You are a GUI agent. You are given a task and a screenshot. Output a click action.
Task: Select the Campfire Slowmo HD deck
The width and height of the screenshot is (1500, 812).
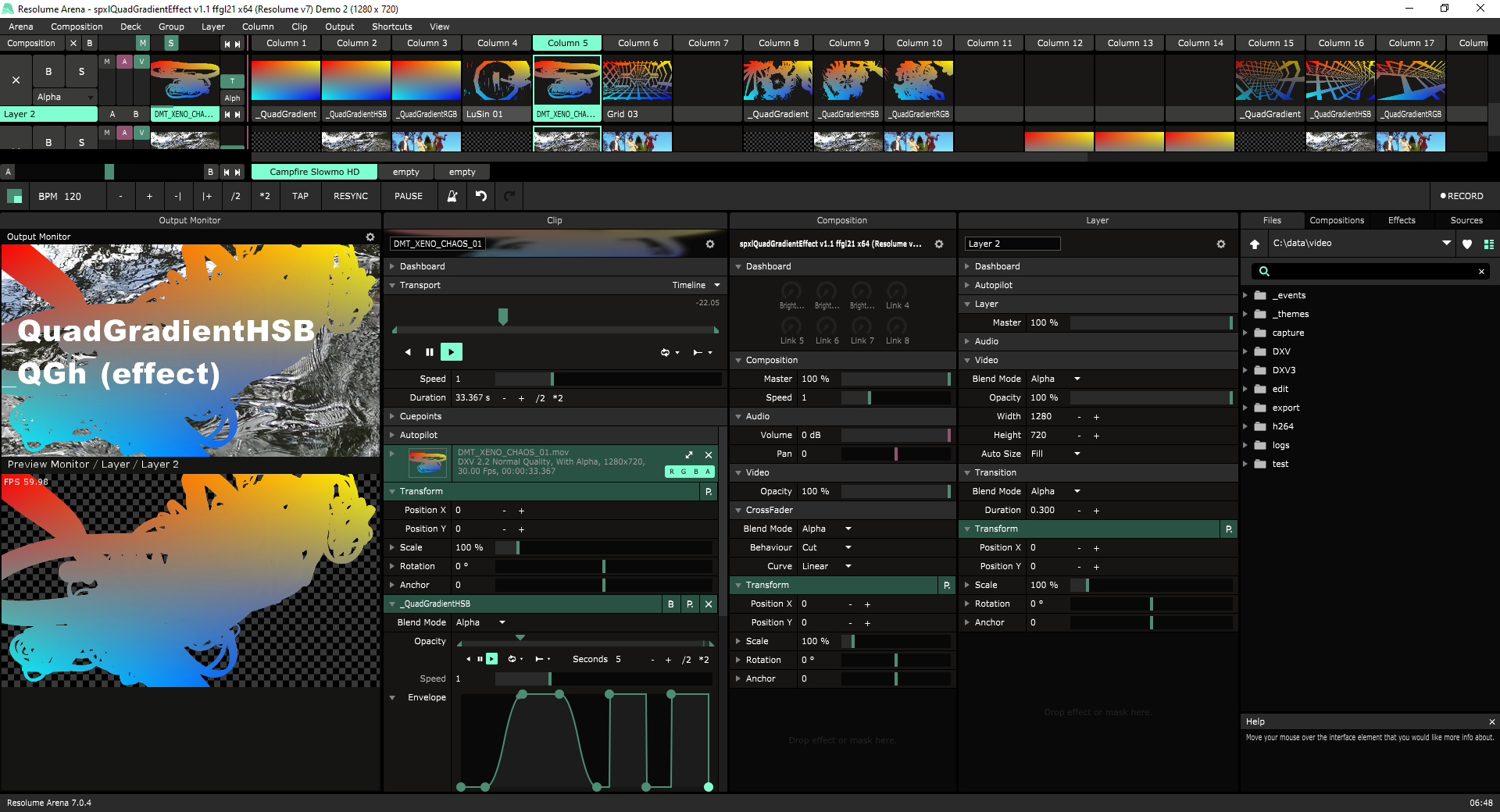314,172
